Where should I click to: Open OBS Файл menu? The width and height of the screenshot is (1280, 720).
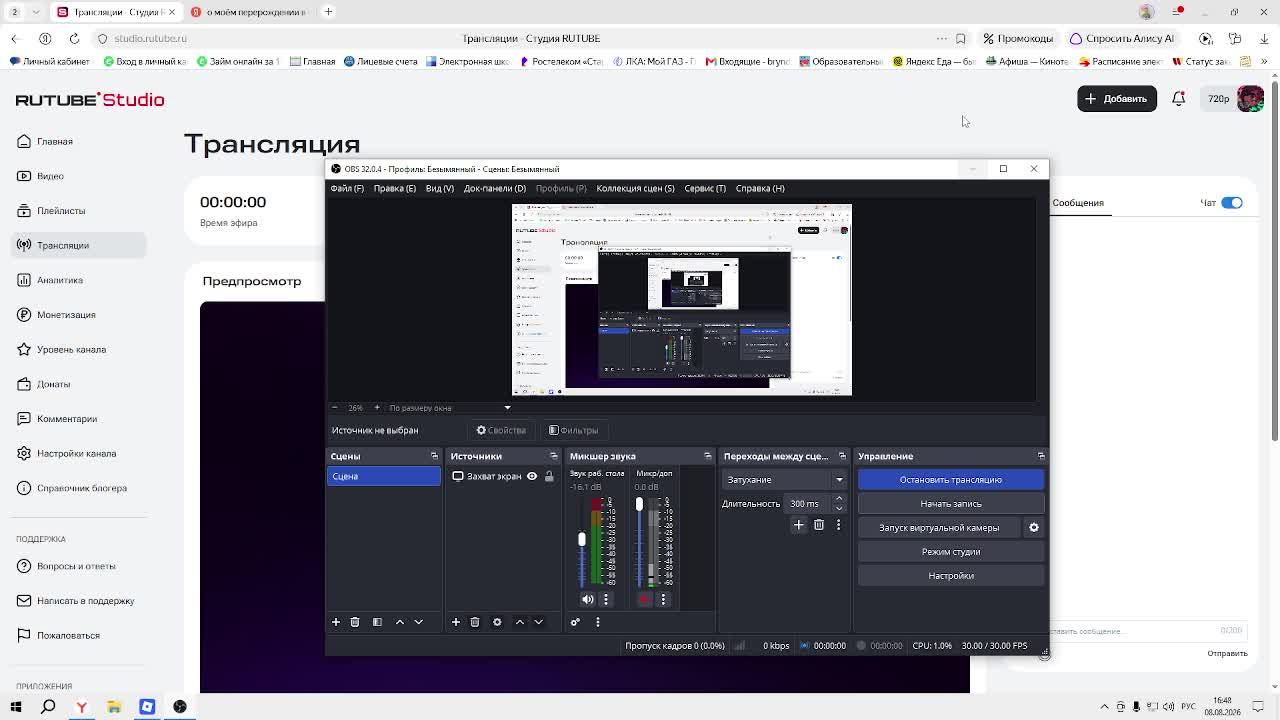coord(347,188)
